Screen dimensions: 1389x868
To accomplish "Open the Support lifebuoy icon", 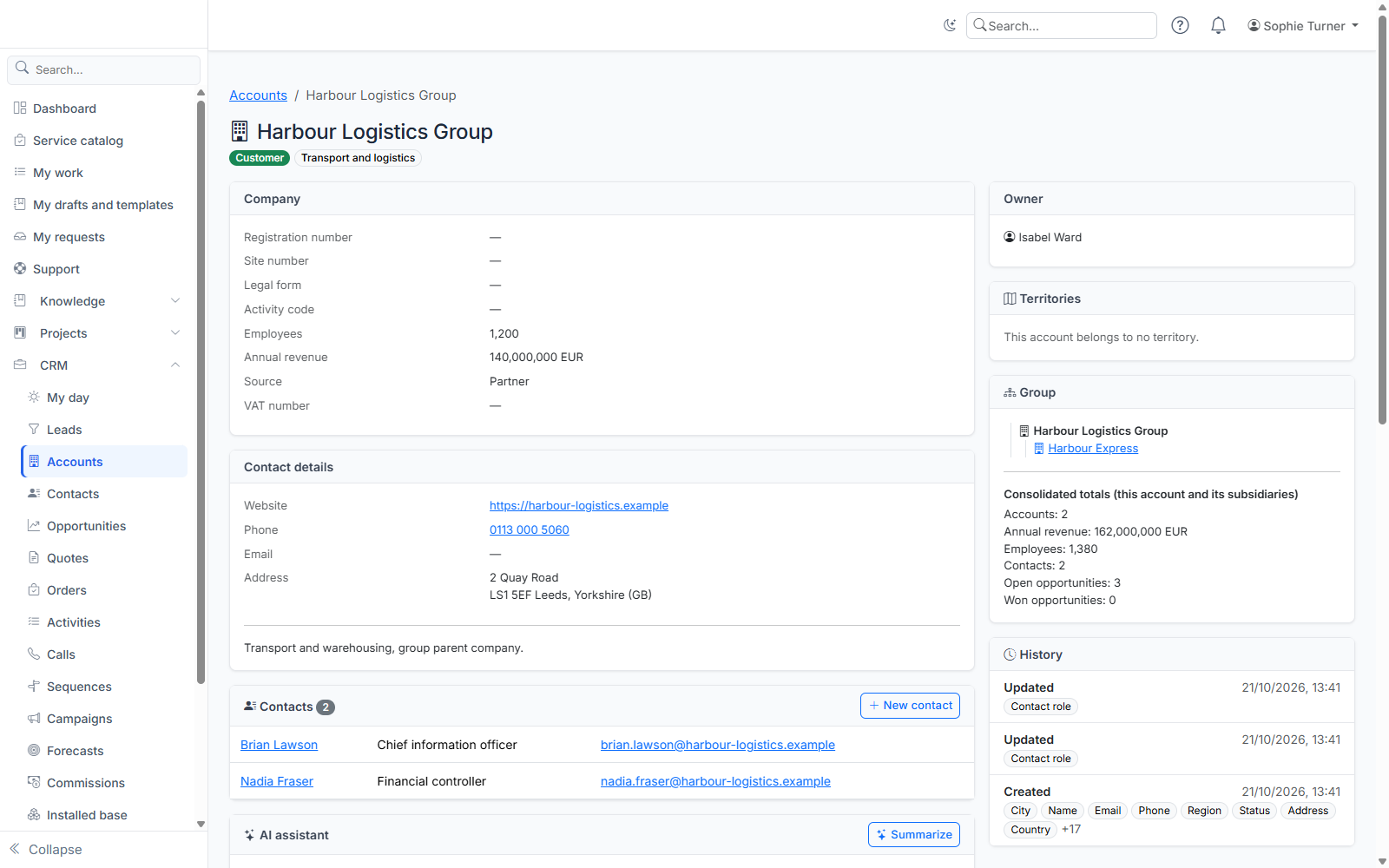I will tap(20, 269).
